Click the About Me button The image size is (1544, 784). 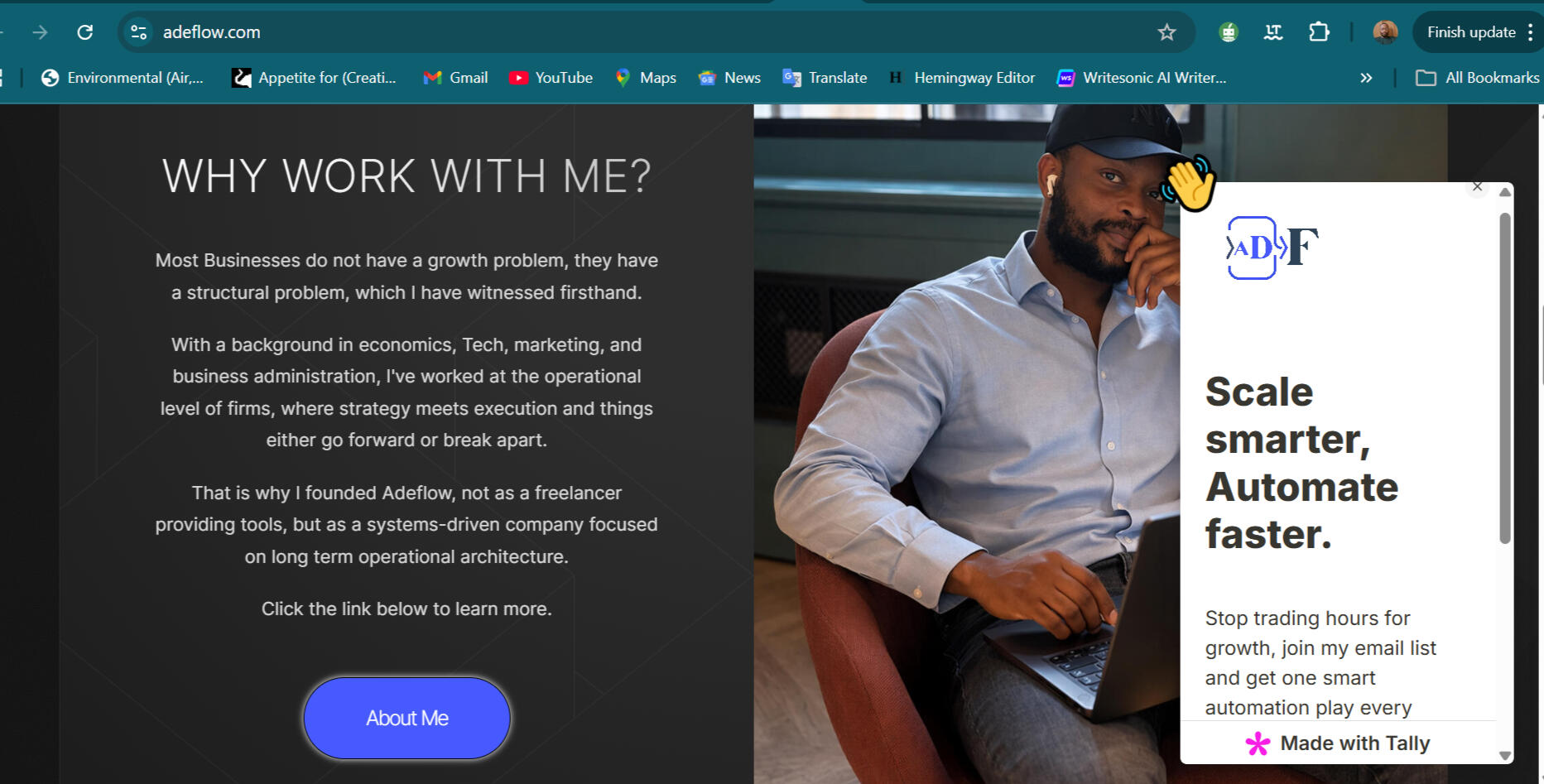coord(406,718)
